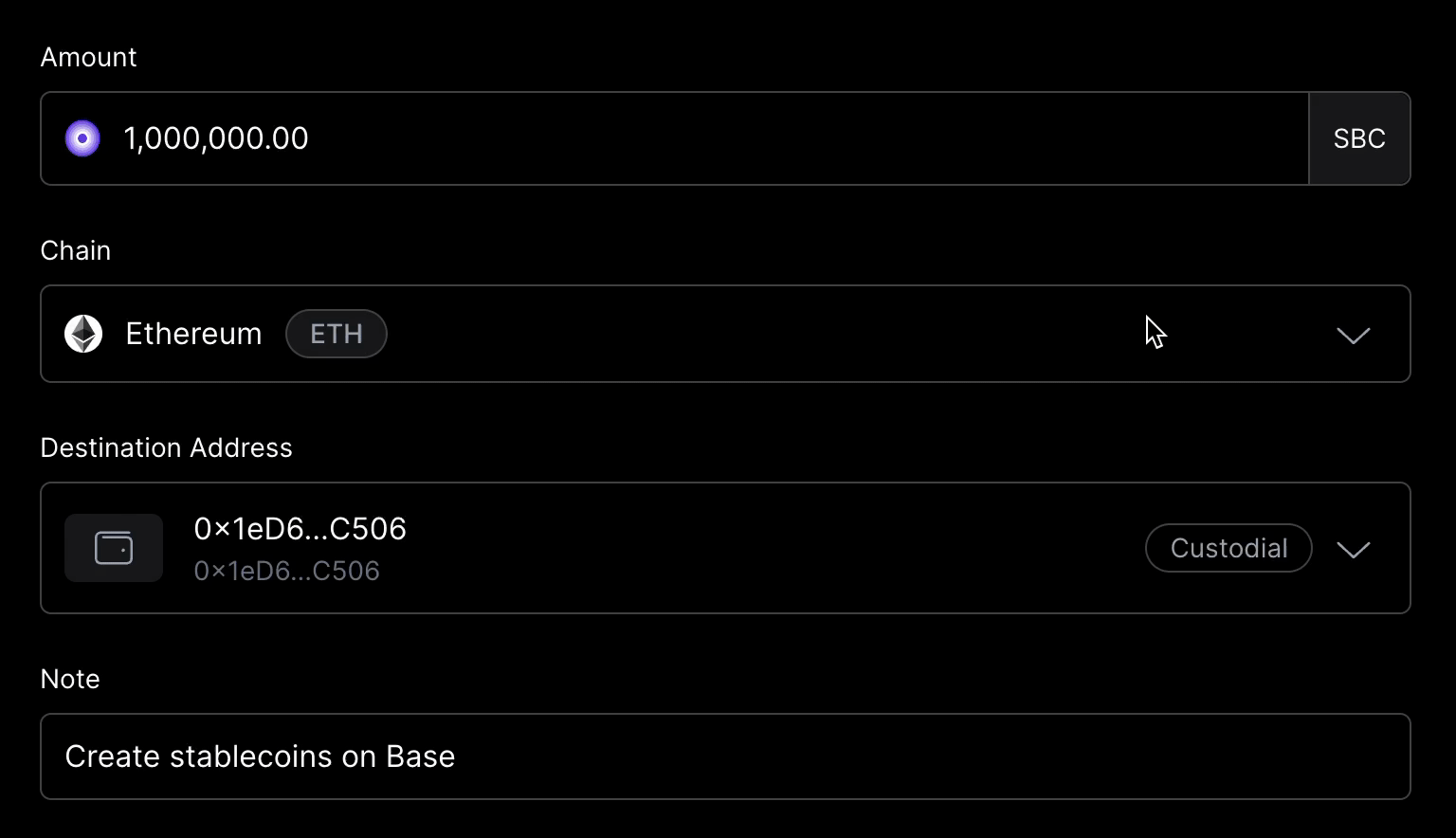Click the gray 0x1eD6...C506 address subtitle

(x=286, y=571)
